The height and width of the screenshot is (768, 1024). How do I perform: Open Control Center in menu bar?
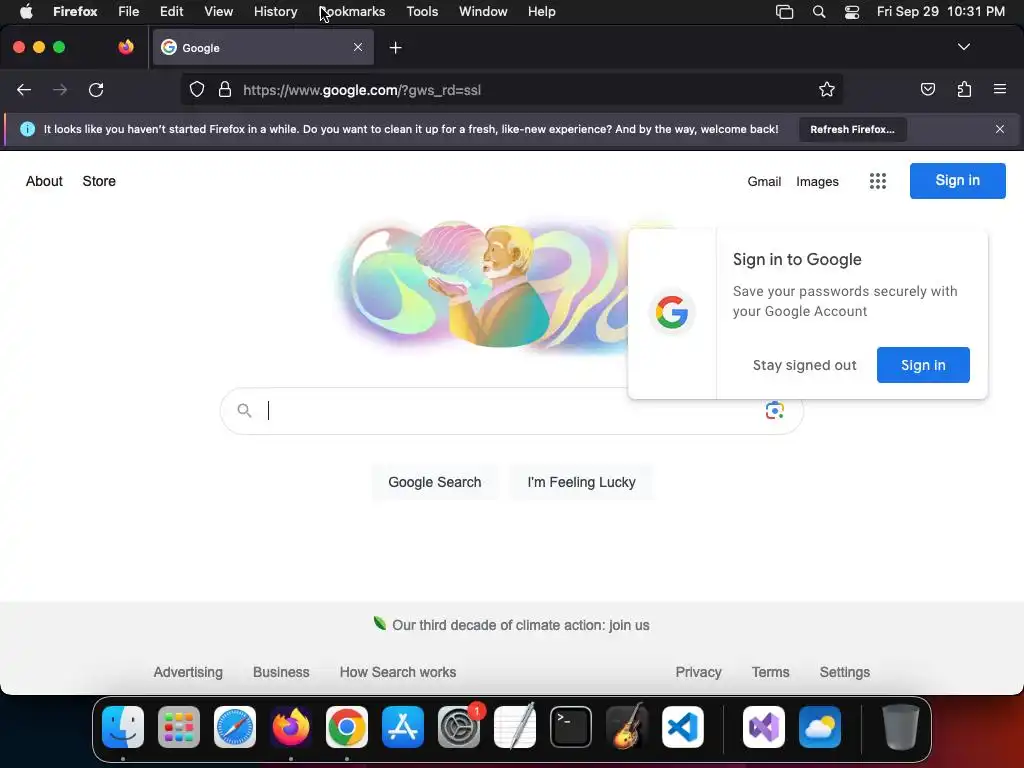click(852, 12)
